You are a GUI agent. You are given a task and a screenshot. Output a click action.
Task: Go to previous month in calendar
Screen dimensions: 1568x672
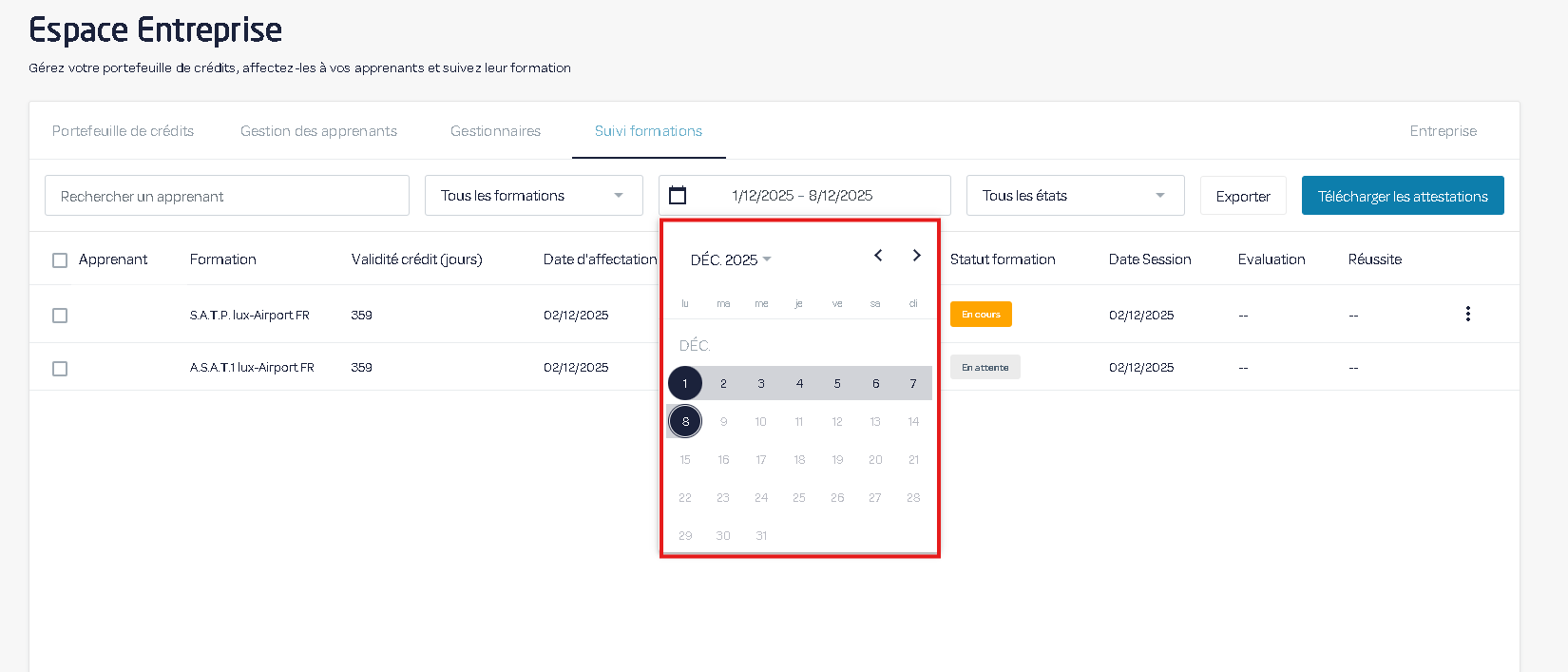pos(878,256)
